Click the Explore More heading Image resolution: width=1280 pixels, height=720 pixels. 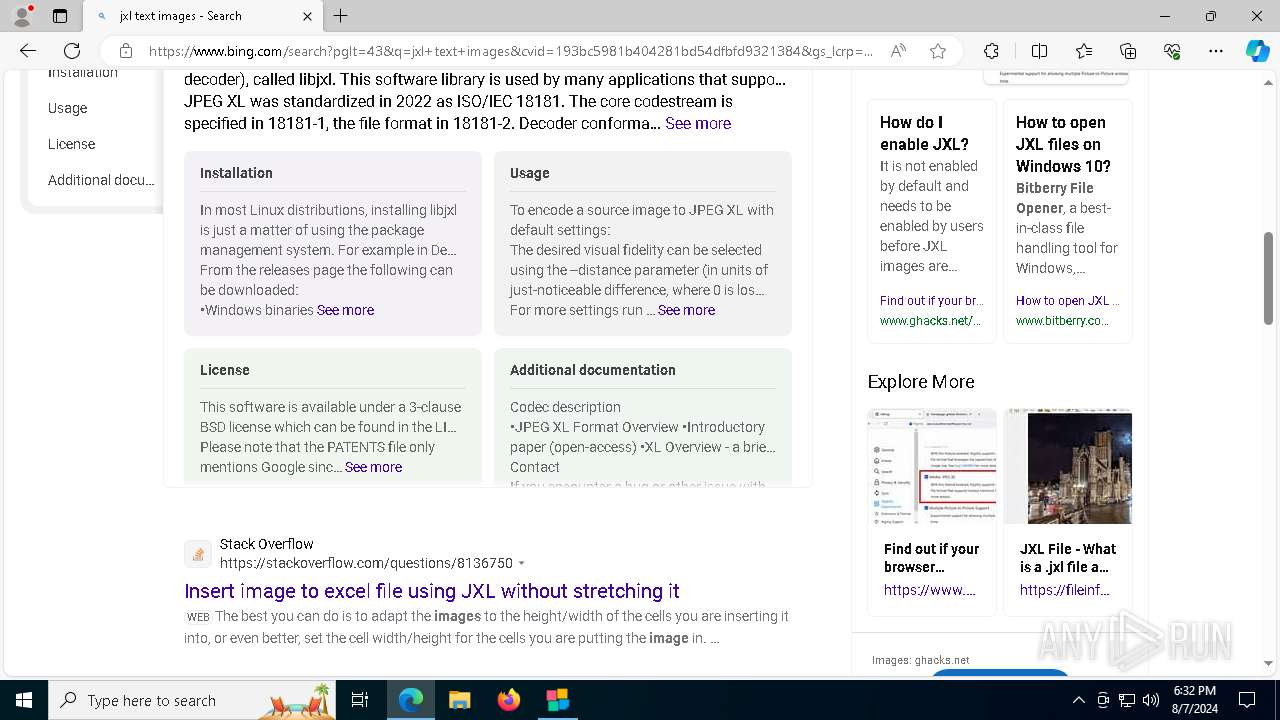click(x=921, y=382)
